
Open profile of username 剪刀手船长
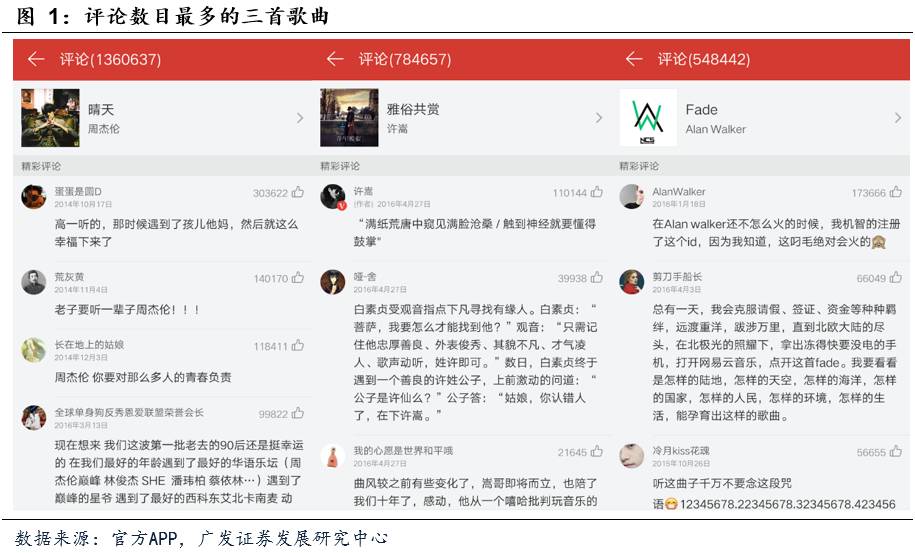(677, 277)
